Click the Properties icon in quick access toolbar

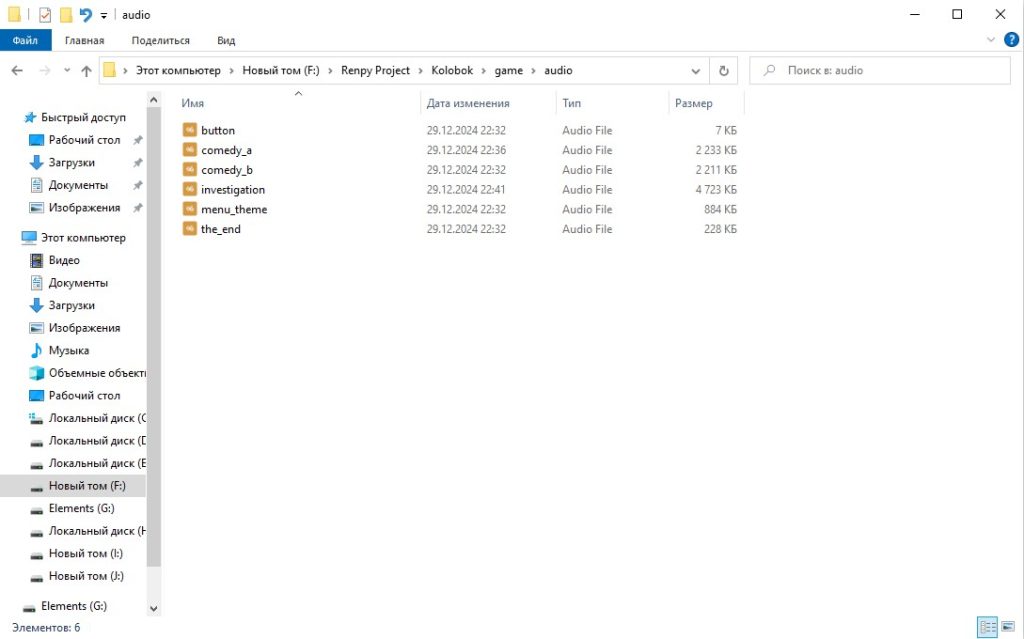45,15
